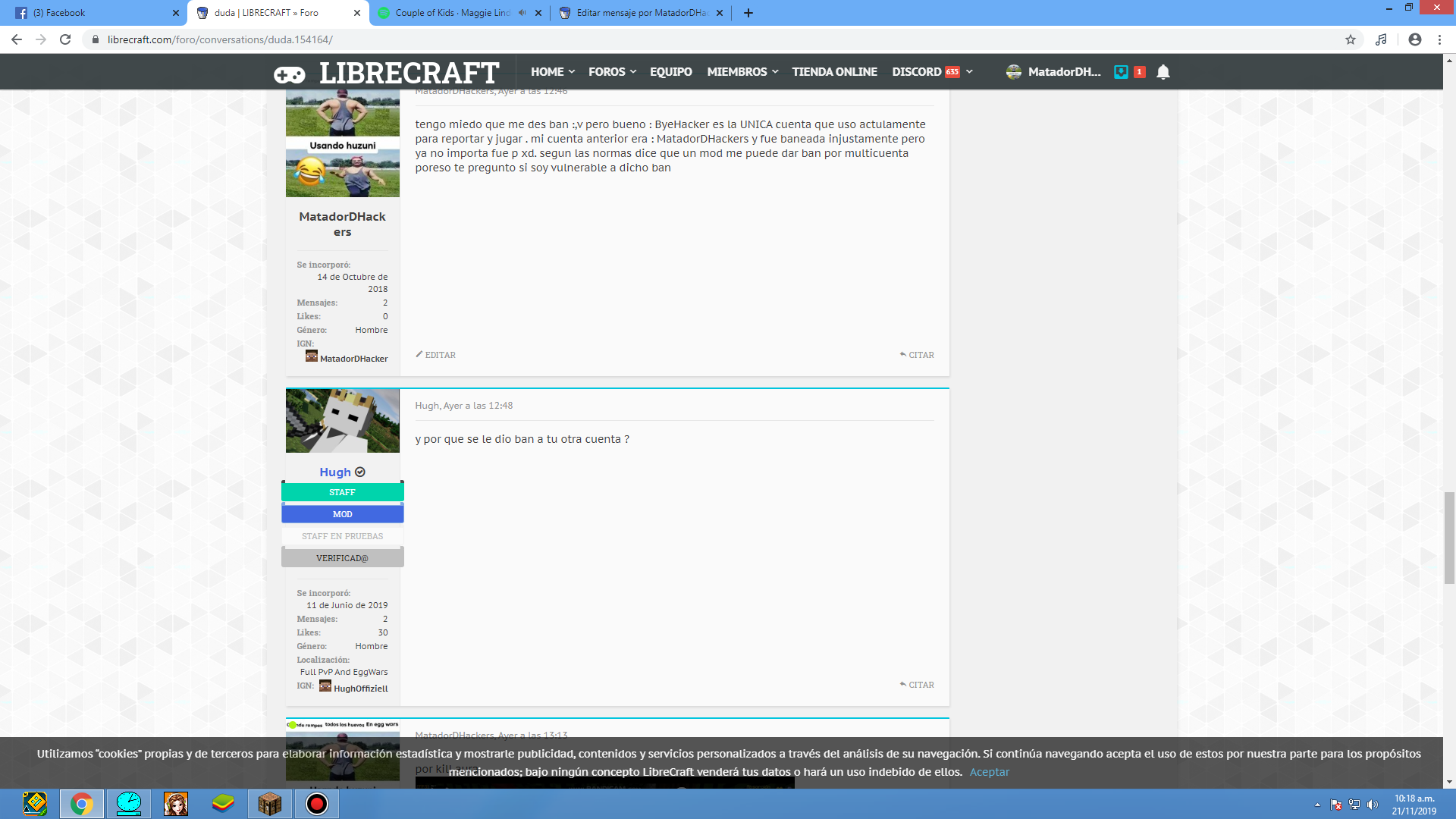The height and width of the screenshot is (819, 1456).
Task: Expand the DISCORD menu dropdown arrow
Action: click(969, 72)
